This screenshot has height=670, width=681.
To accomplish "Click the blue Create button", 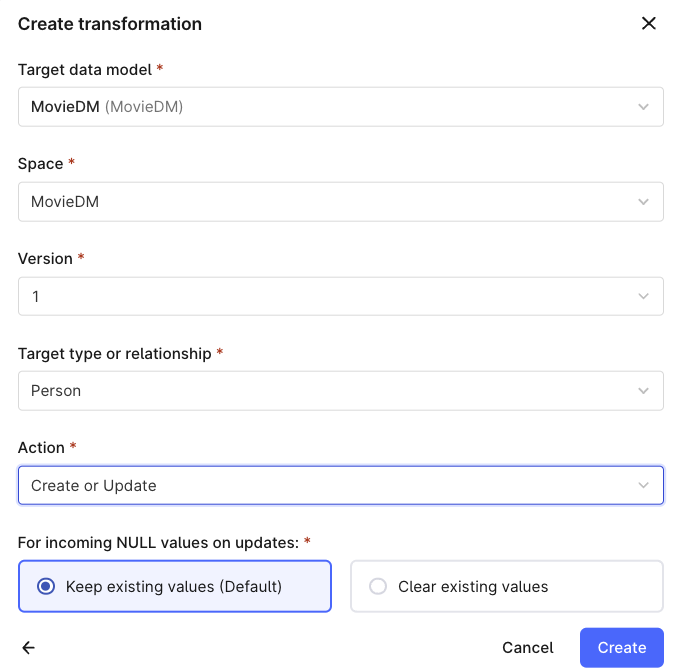I will (x=621, y=647).
